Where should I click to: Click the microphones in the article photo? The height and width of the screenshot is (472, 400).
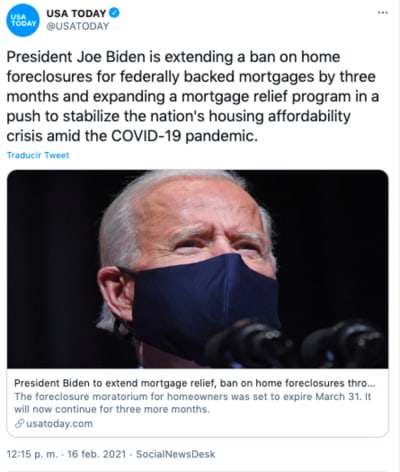[293, 343]
